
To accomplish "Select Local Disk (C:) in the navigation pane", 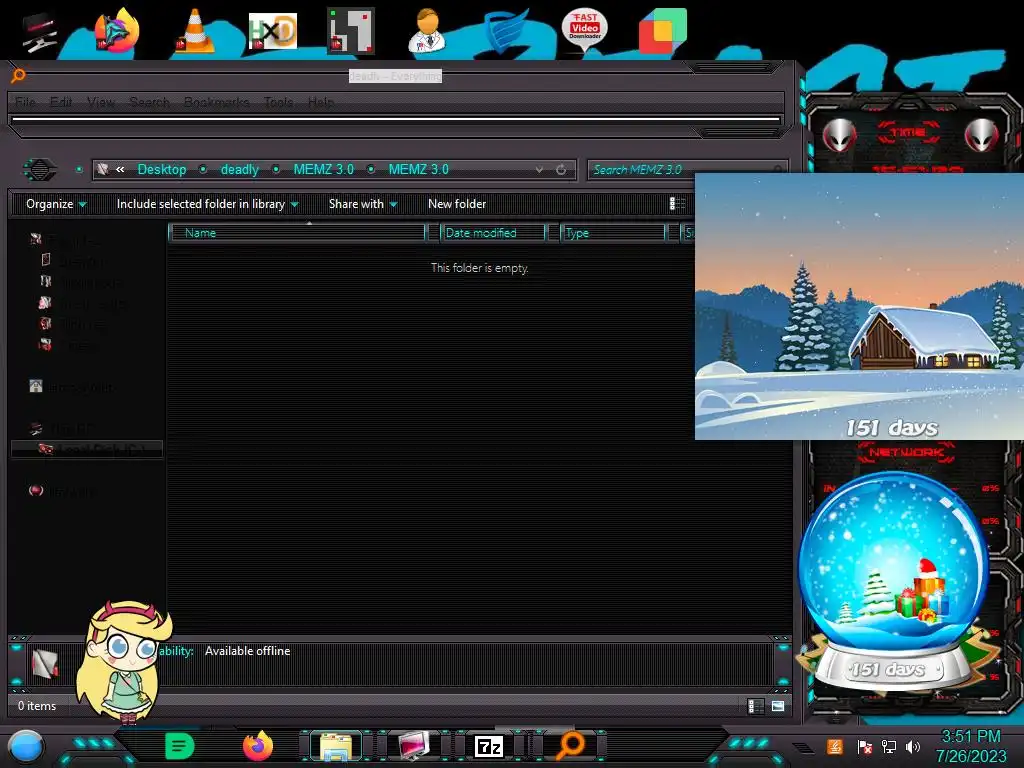I will (x=87, y=449).
